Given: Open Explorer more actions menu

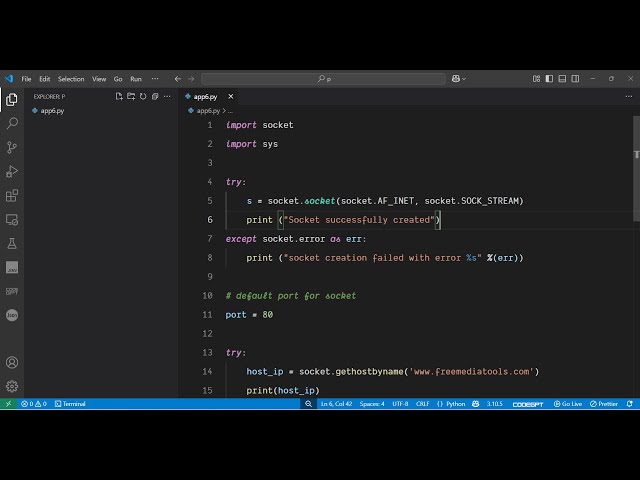Looking at the screenshot, I should tap(167, 97).
